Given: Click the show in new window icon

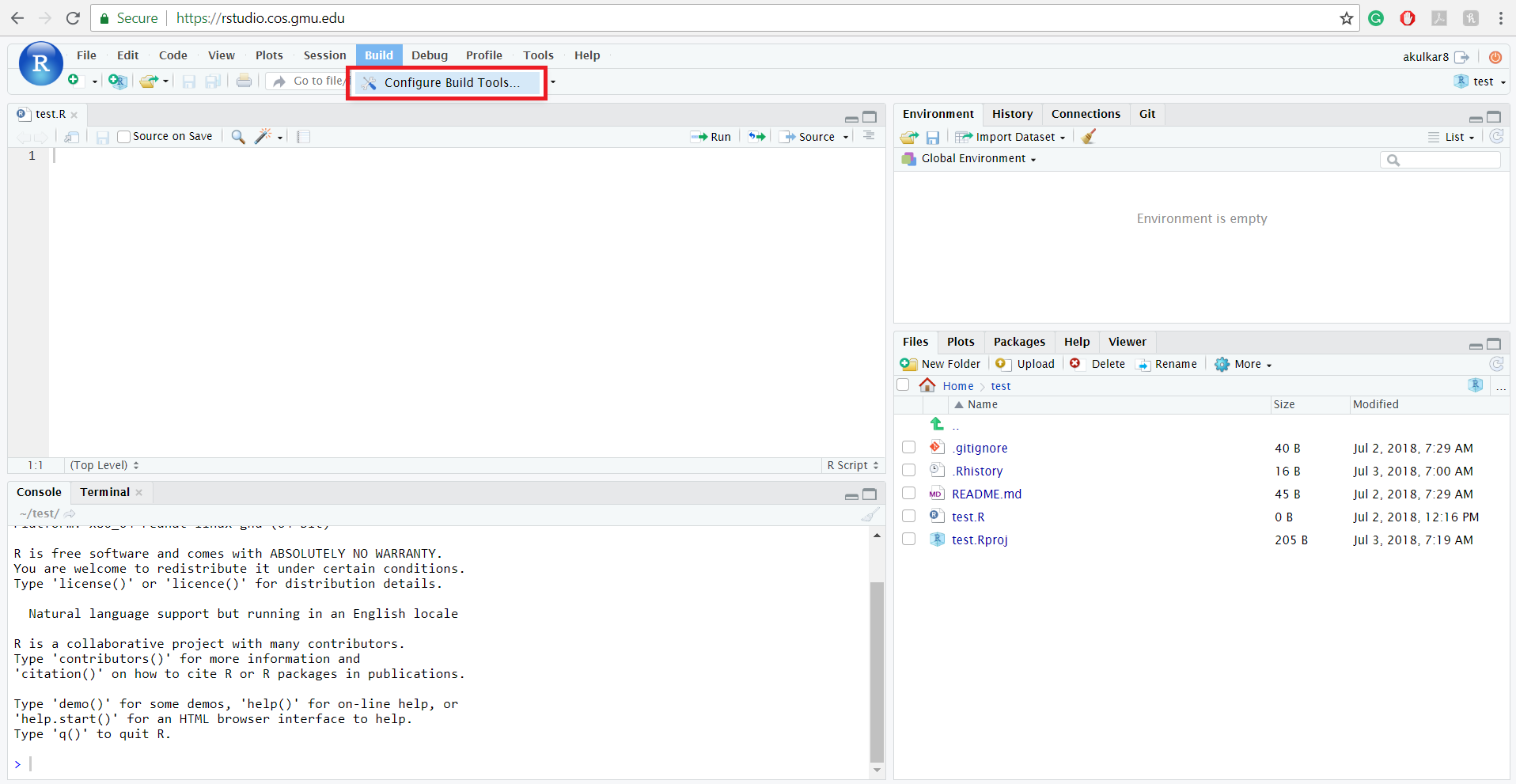Looking at the screenshot, I should click(71, 137).
